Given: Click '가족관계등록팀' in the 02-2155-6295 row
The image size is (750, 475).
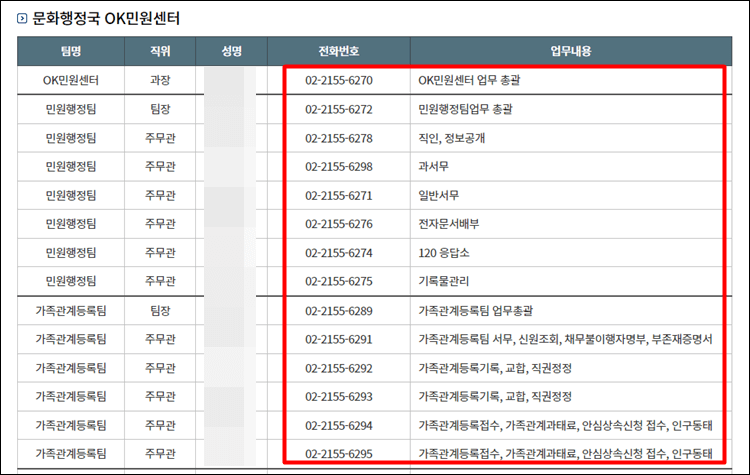Looking at the screenshot, I should click(71, 454).
